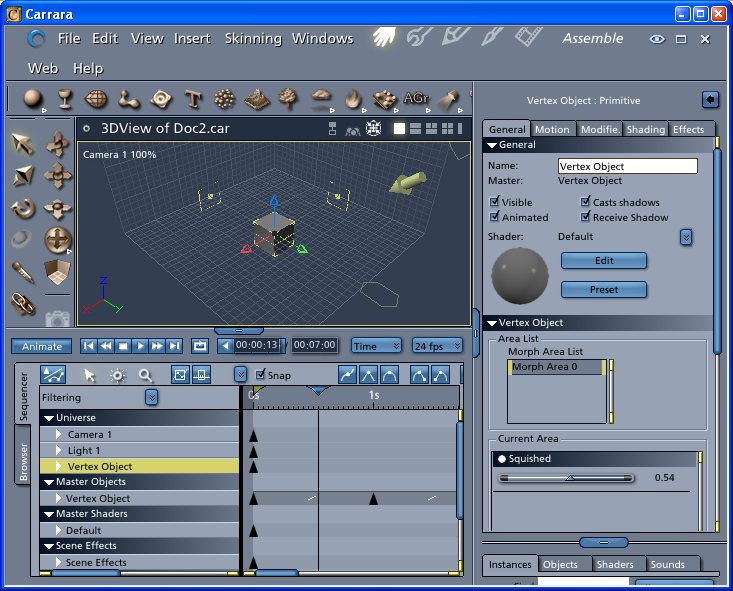
Task: Disable Receive Shadow checkbox
Action: pos(585,216)
